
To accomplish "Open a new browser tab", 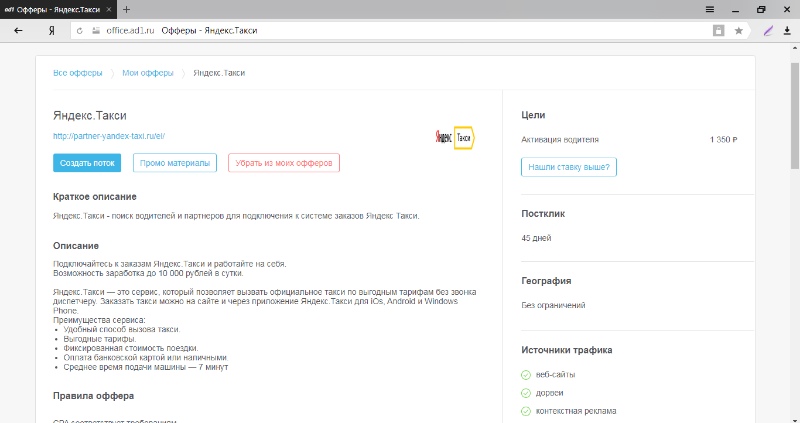I will [126, 8].
